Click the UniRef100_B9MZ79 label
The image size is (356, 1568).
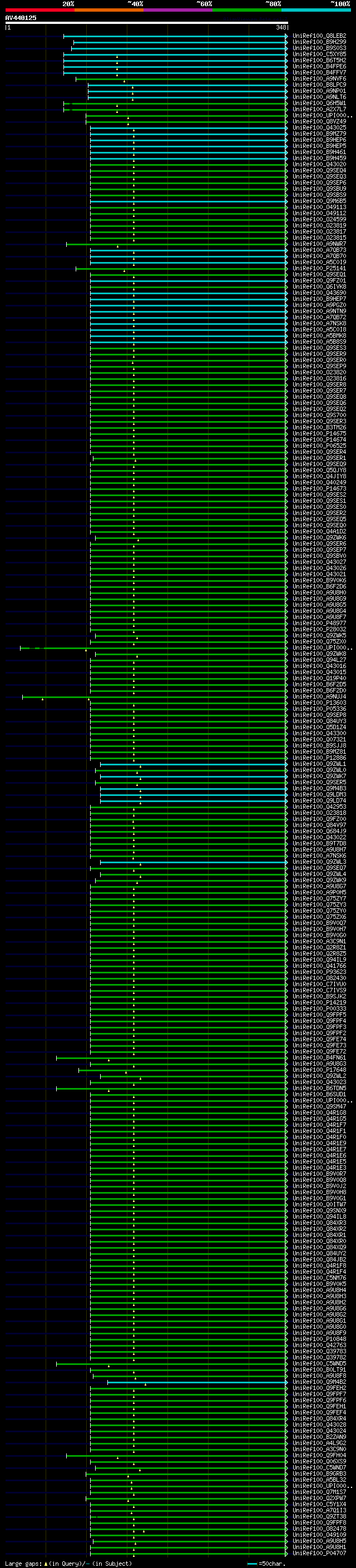[x=319, y=134]
